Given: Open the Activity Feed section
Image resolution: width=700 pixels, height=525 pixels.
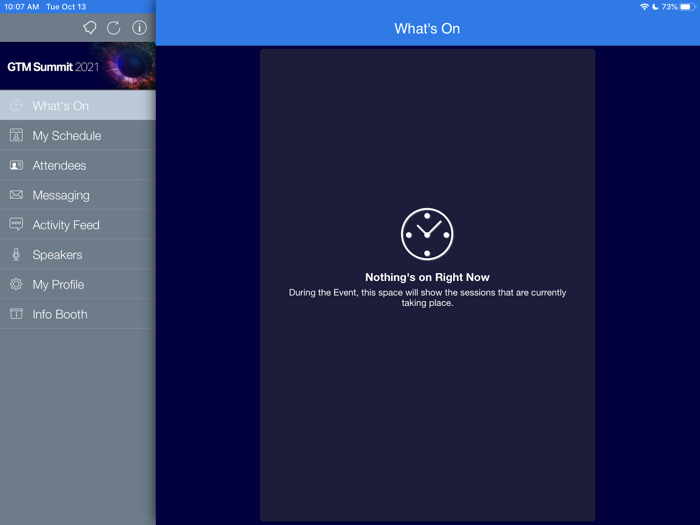Looking at the screenshot, I should click(x=78, y=225).
